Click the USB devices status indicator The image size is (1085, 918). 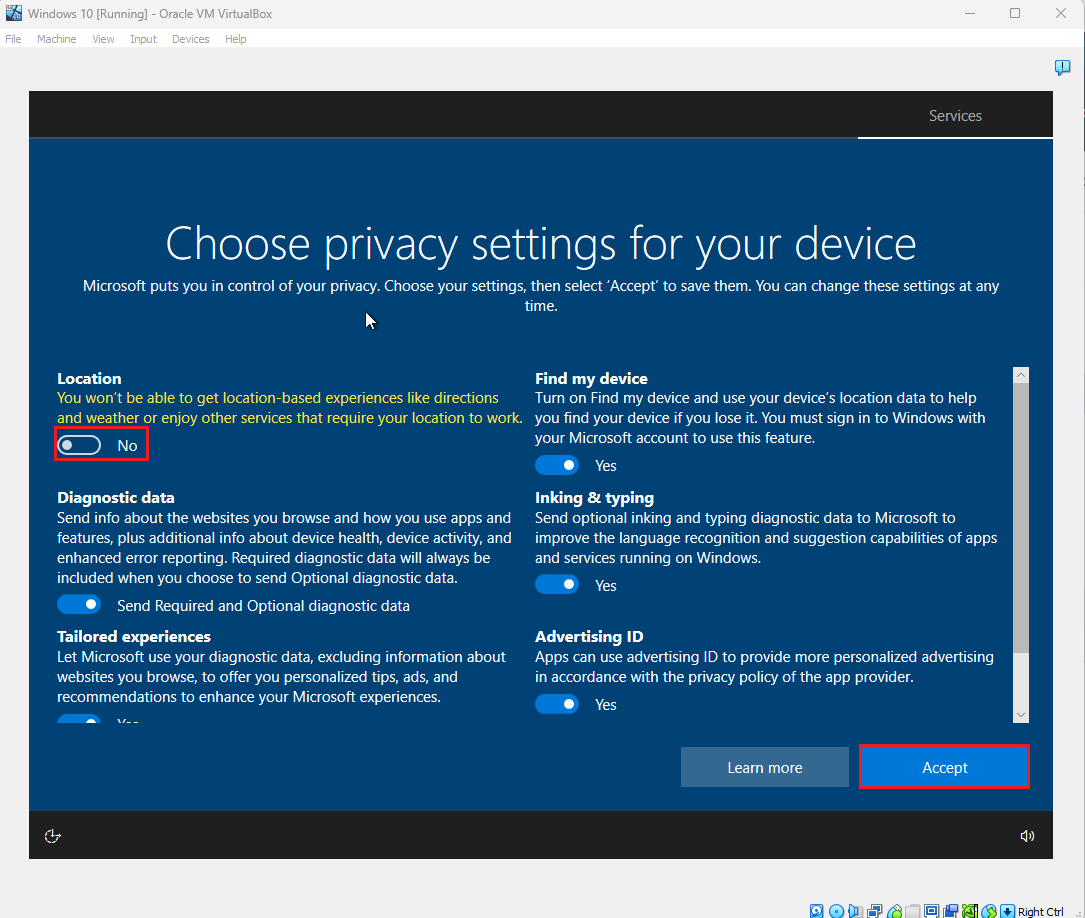coord(894,911)
